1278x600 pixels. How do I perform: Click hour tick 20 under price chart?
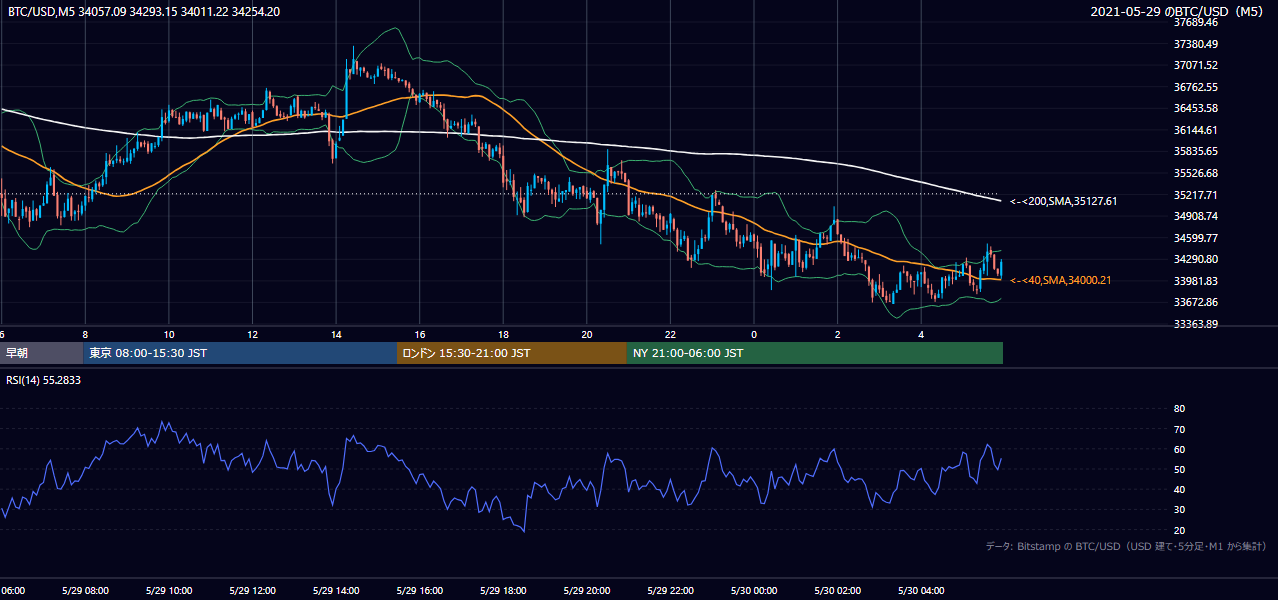(x=586, y=334)
